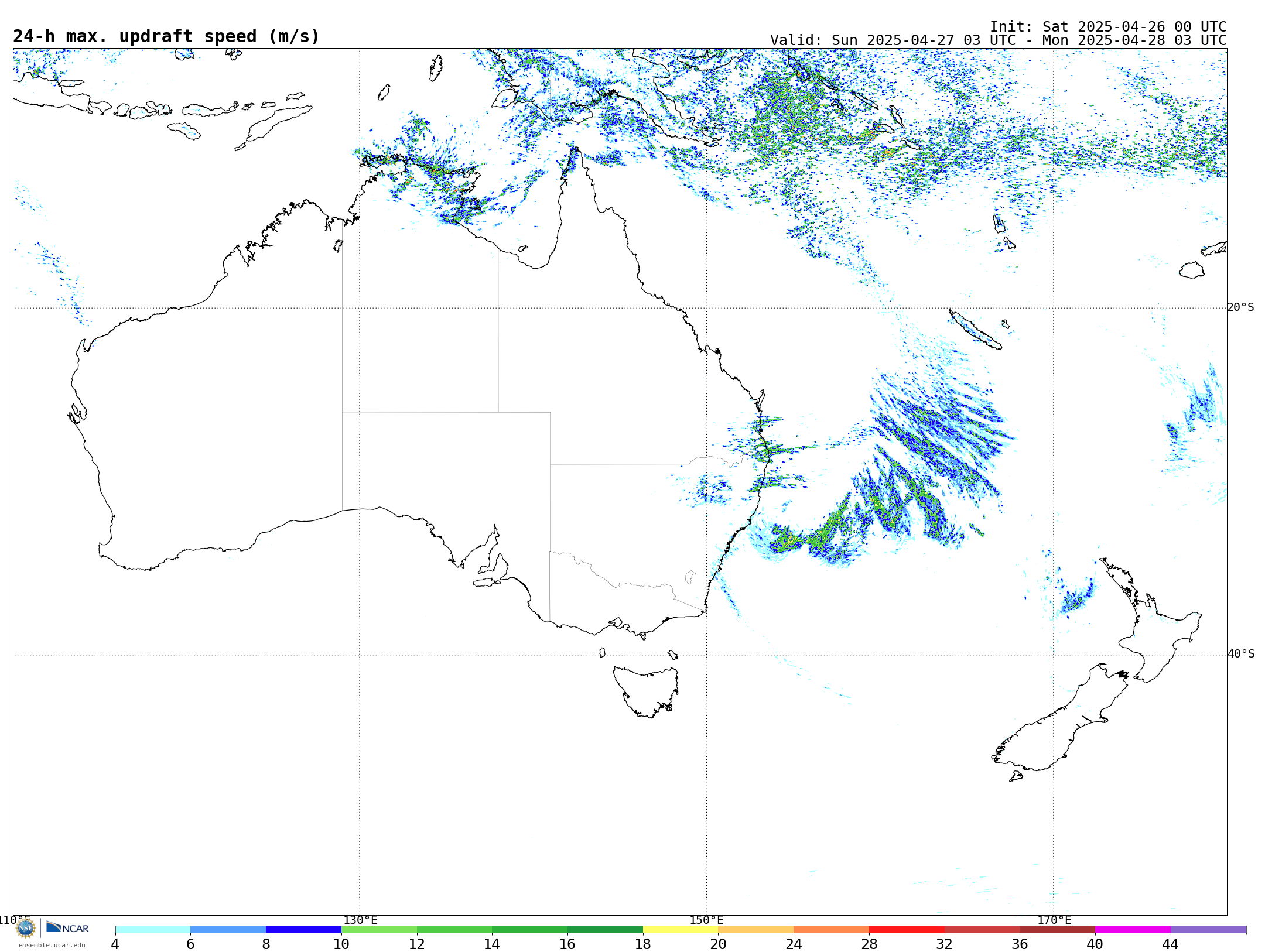Click the '24-h max. updraft speed (m/s)' title

[166, 36]
